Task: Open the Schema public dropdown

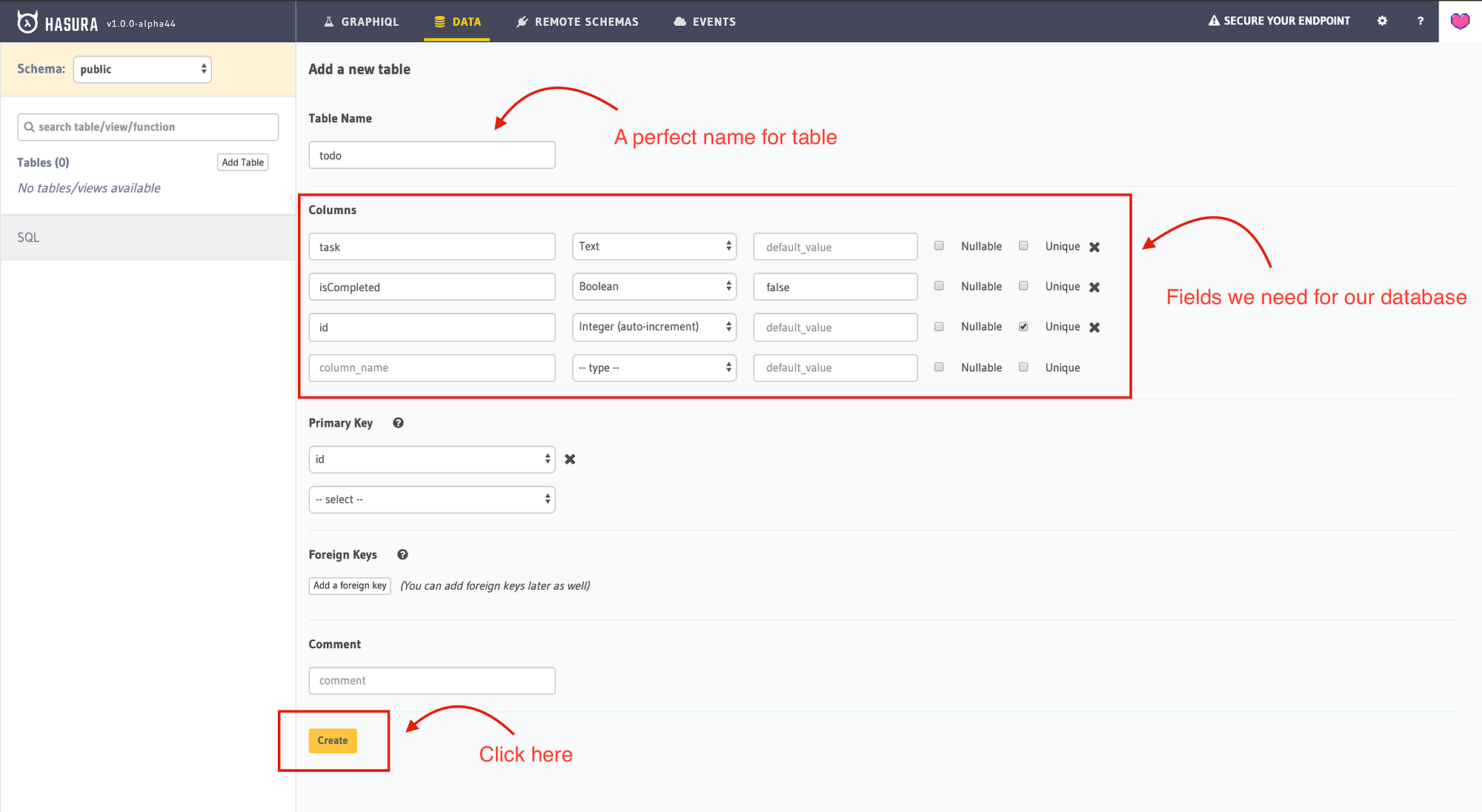Action: (x=142, y=69)
